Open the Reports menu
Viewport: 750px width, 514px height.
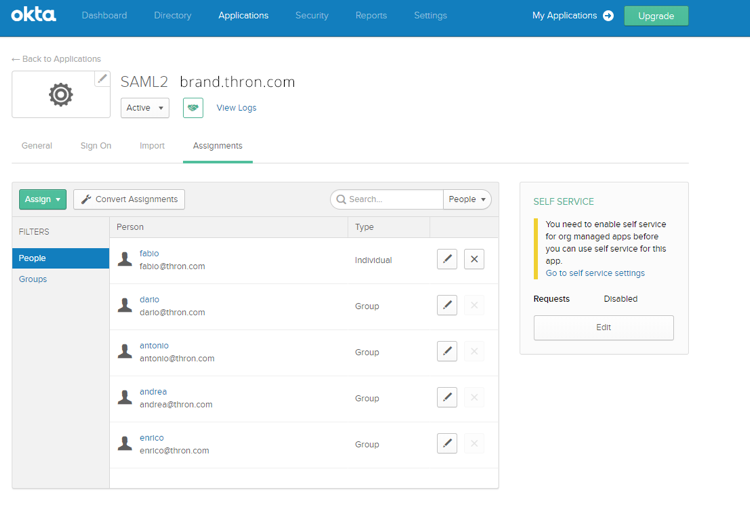coord(371,16)
